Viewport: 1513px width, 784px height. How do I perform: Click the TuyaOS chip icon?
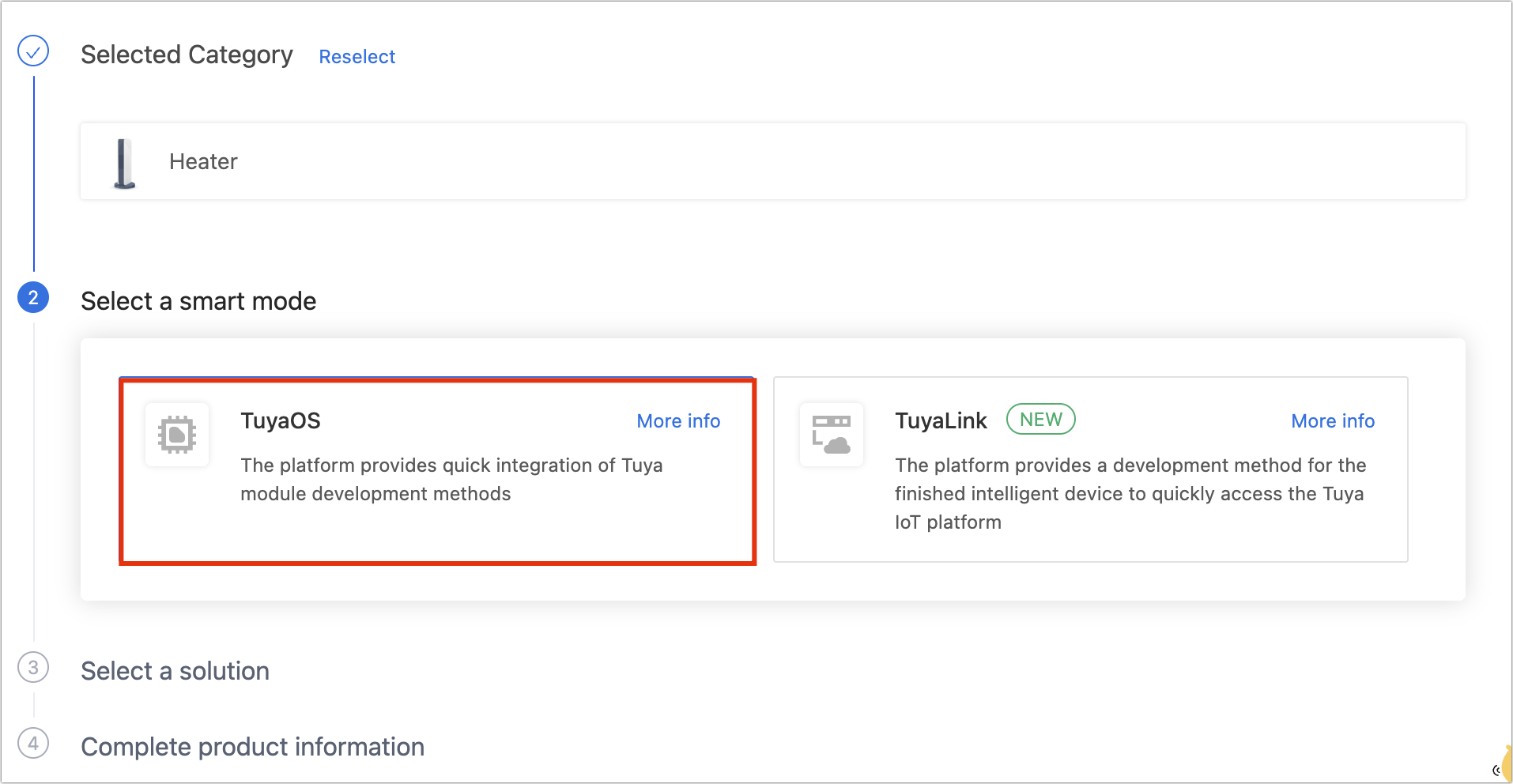point(177,435)
